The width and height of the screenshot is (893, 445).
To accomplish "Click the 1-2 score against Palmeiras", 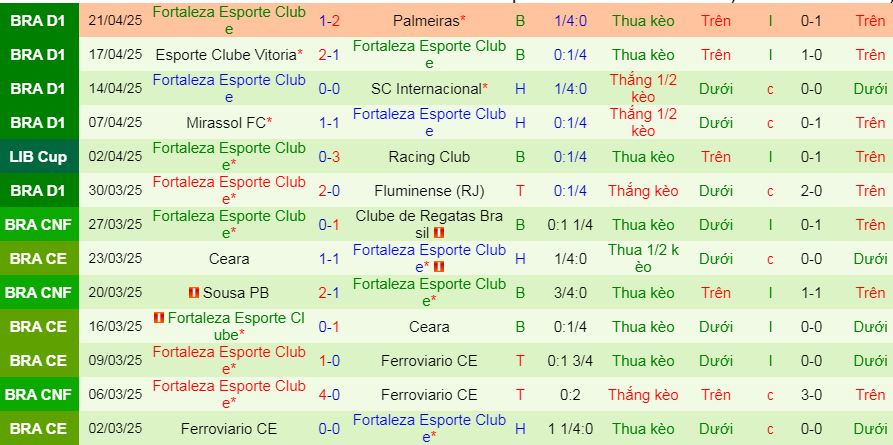I will click(329, 21).
